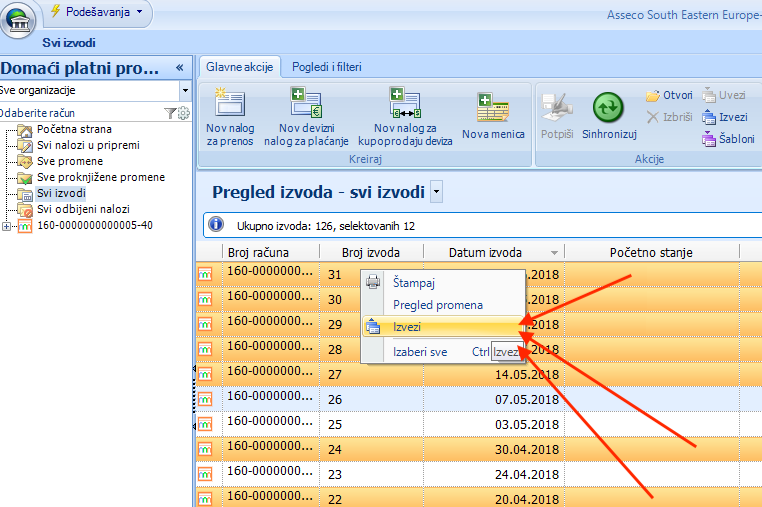Click Izbriši in the Akcije group
This screenshot has width=762, height=507.
(x=669, y=117)
